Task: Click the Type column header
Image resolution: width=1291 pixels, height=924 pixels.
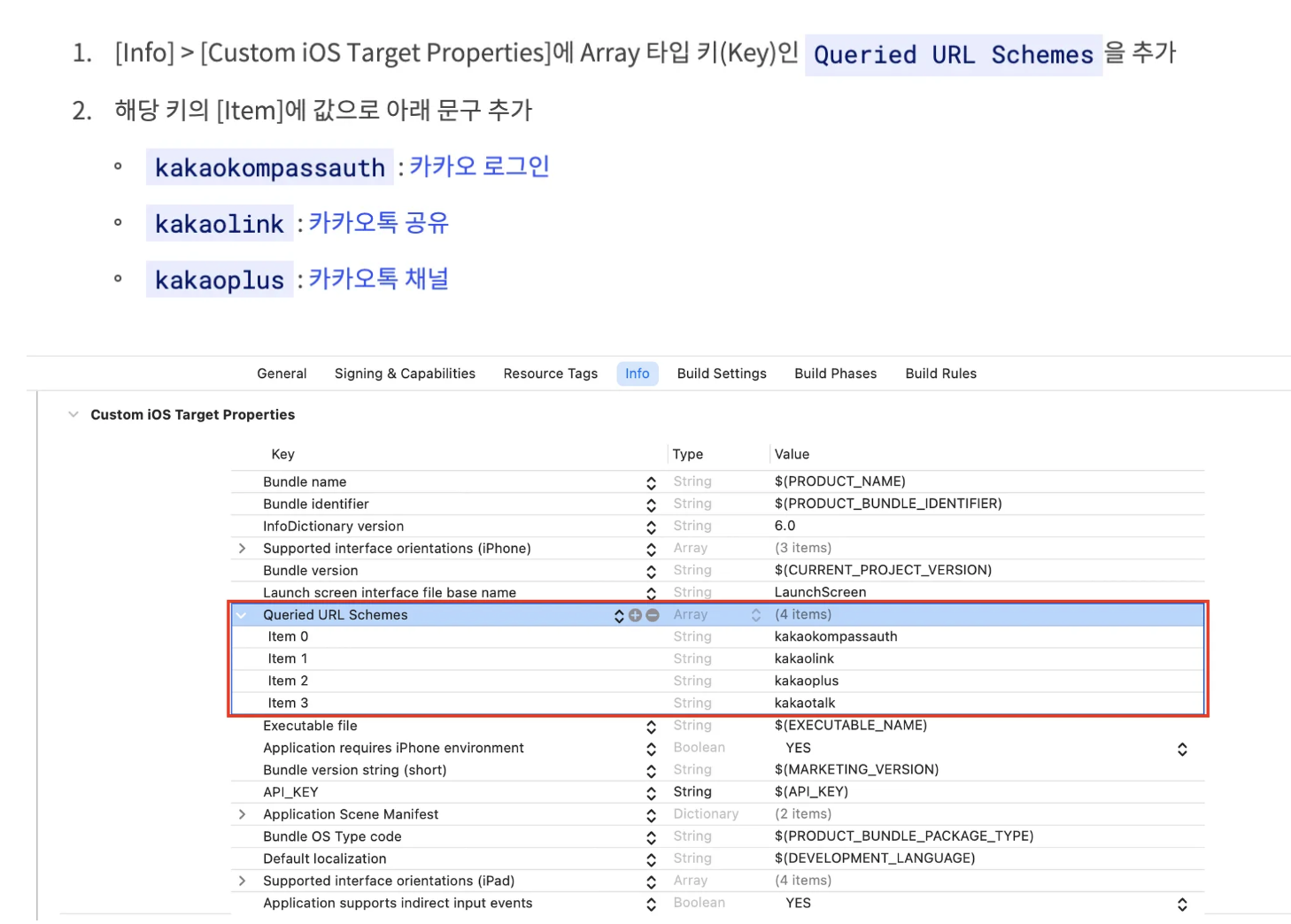Action: [x=688, y=454]
